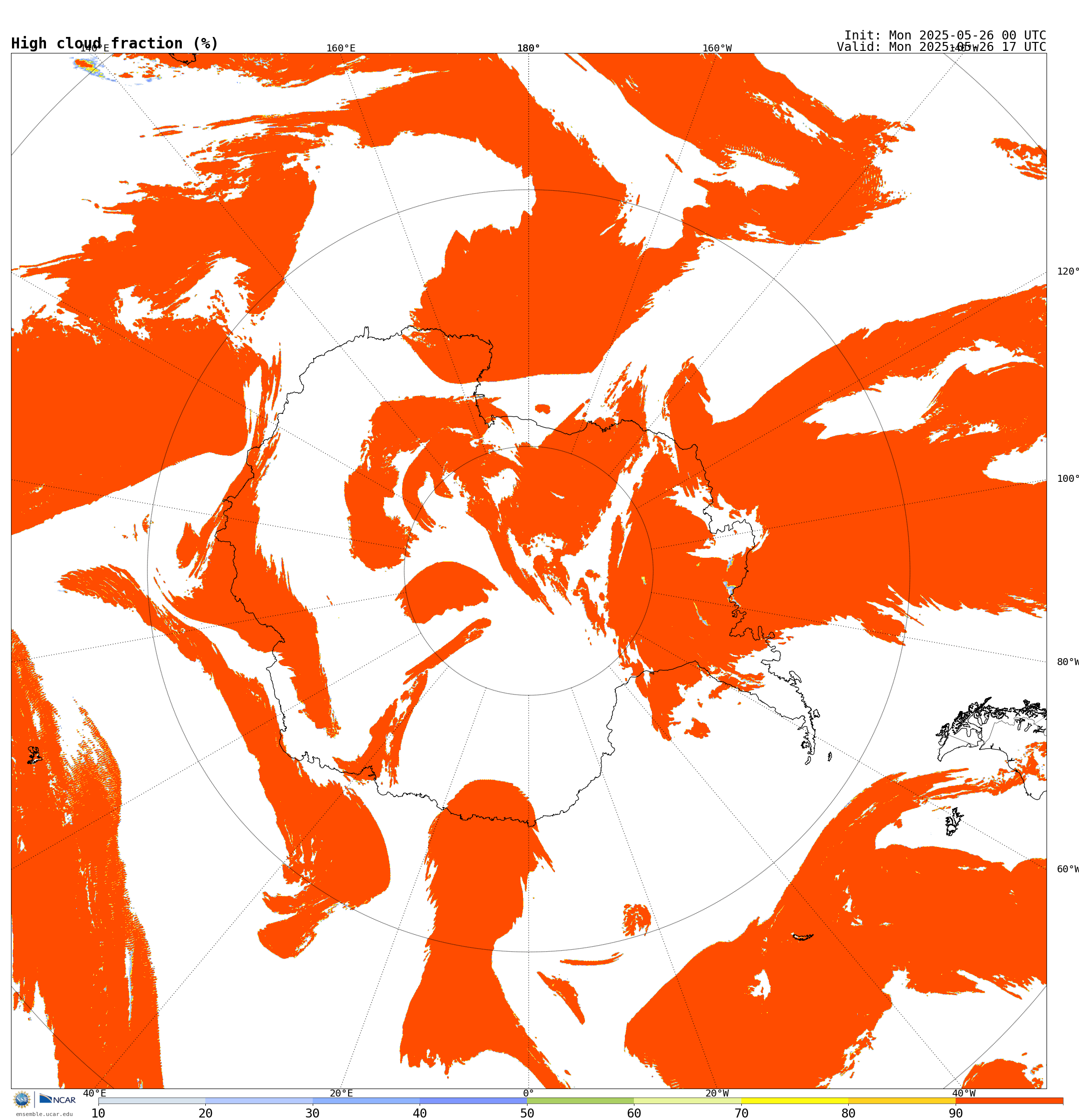Screen dimensions: 1079x1120
Task: Click the colorbar tick label '40'
Action: click(x=420, y=1113)
